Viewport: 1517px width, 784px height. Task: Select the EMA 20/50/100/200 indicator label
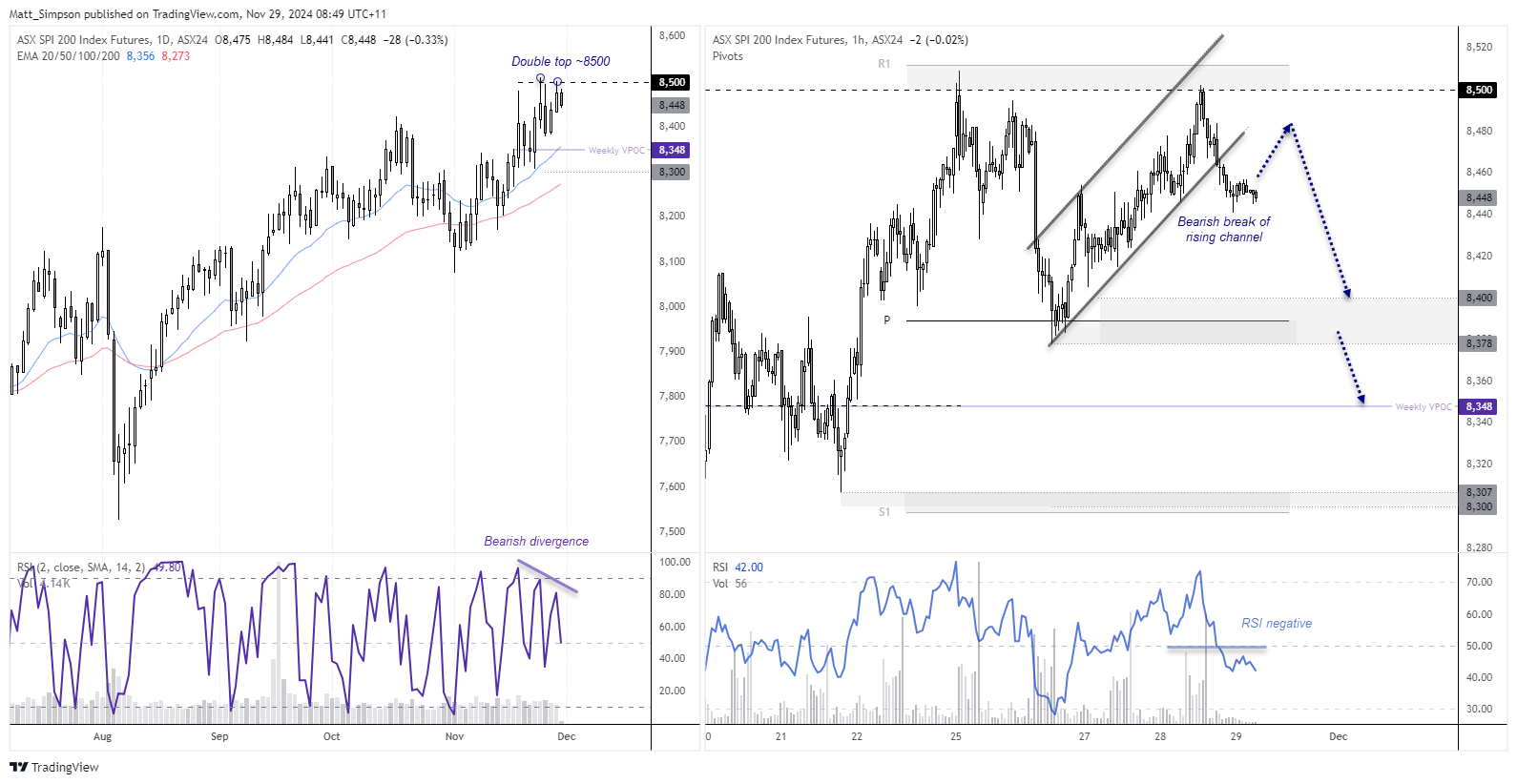coord(69,56)
